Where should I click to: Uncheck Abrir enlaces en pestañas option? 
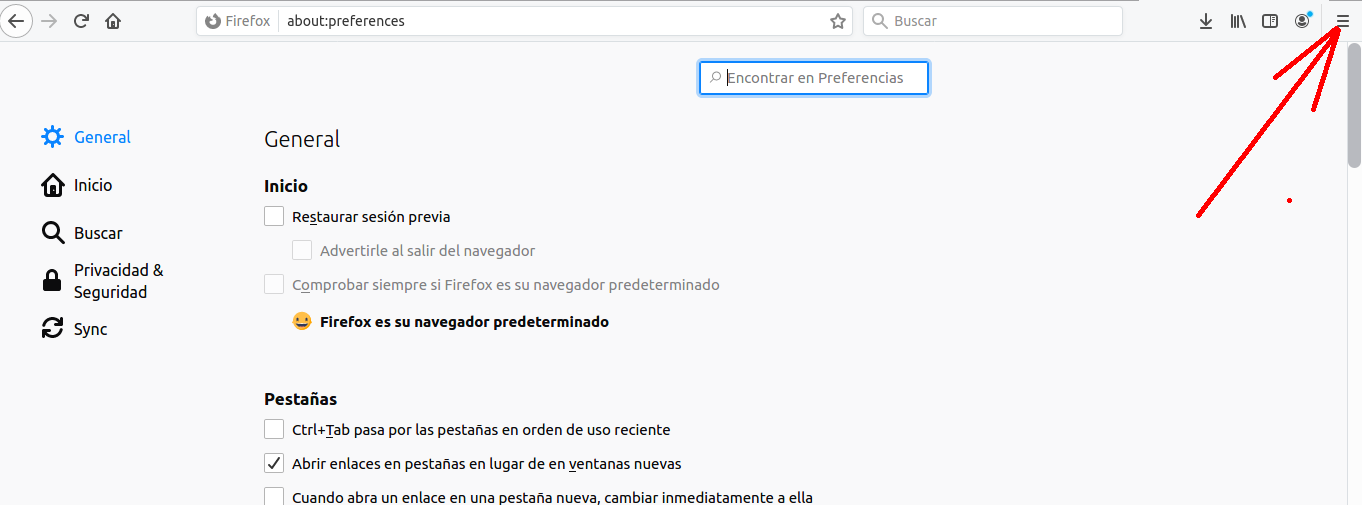click(274, 464)
